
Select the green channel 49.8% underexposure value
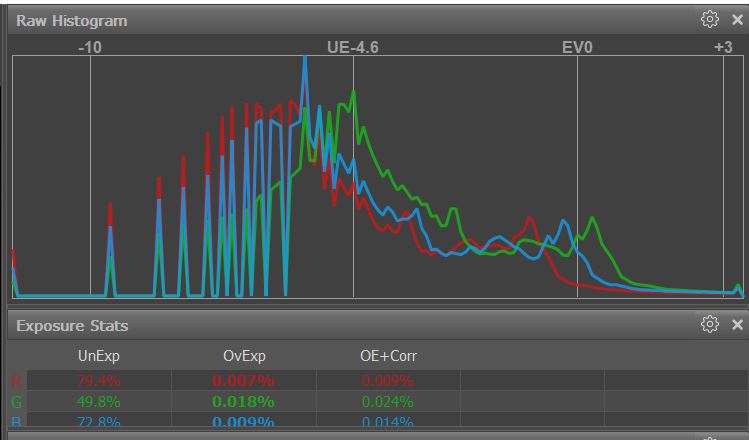pyautogui.click(x=99, y=402)
